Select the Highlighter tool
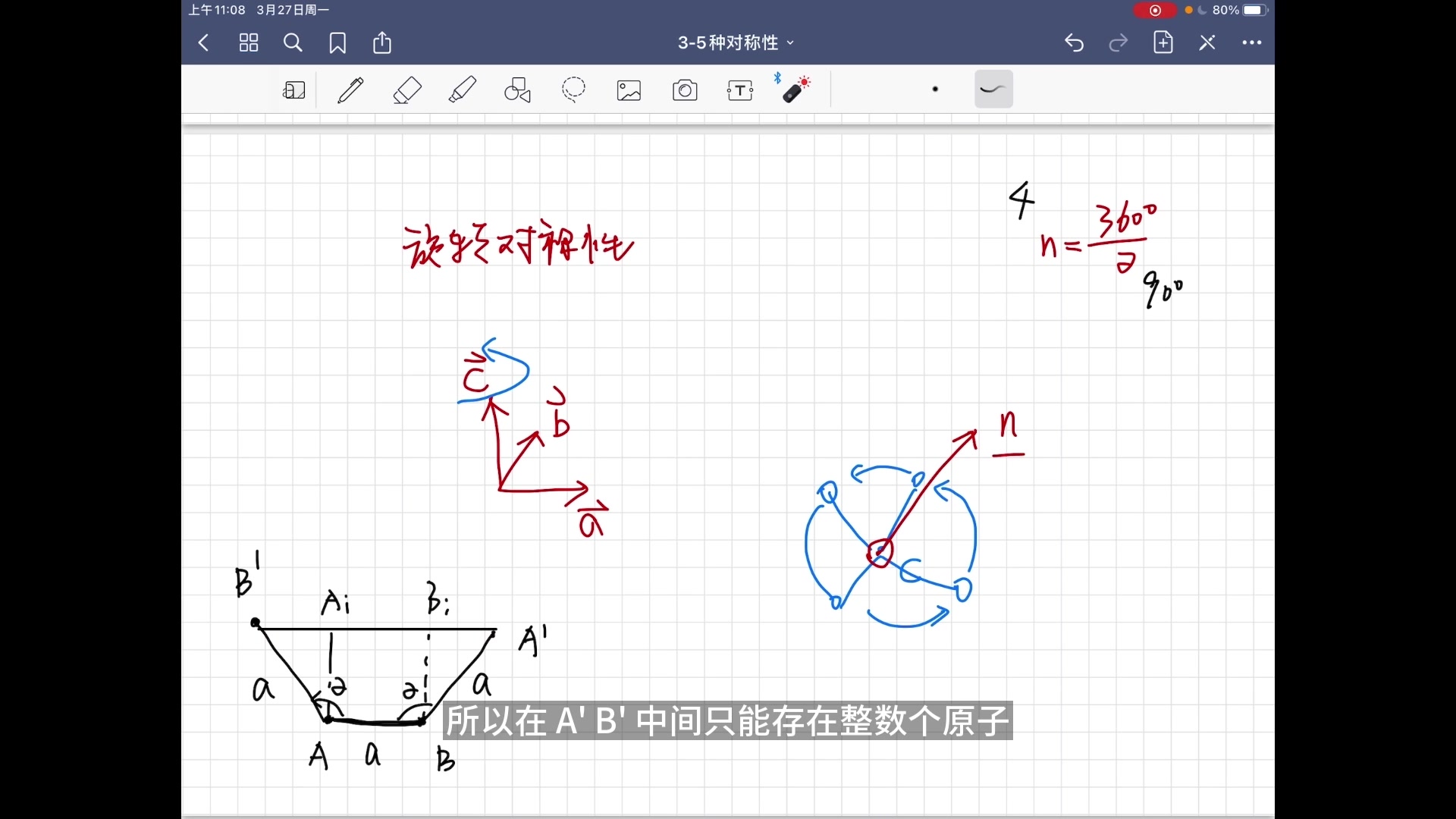The image size is (1456, 819). tap(463, 90)
